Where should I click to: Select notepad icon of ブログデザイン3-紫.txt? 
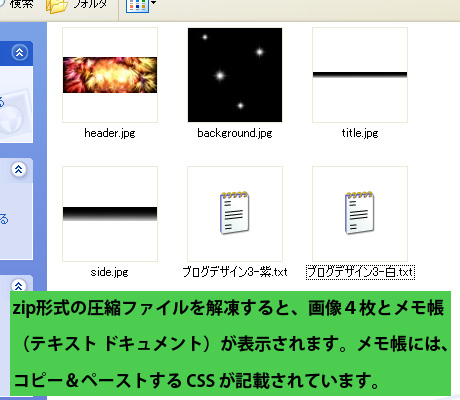235,213
